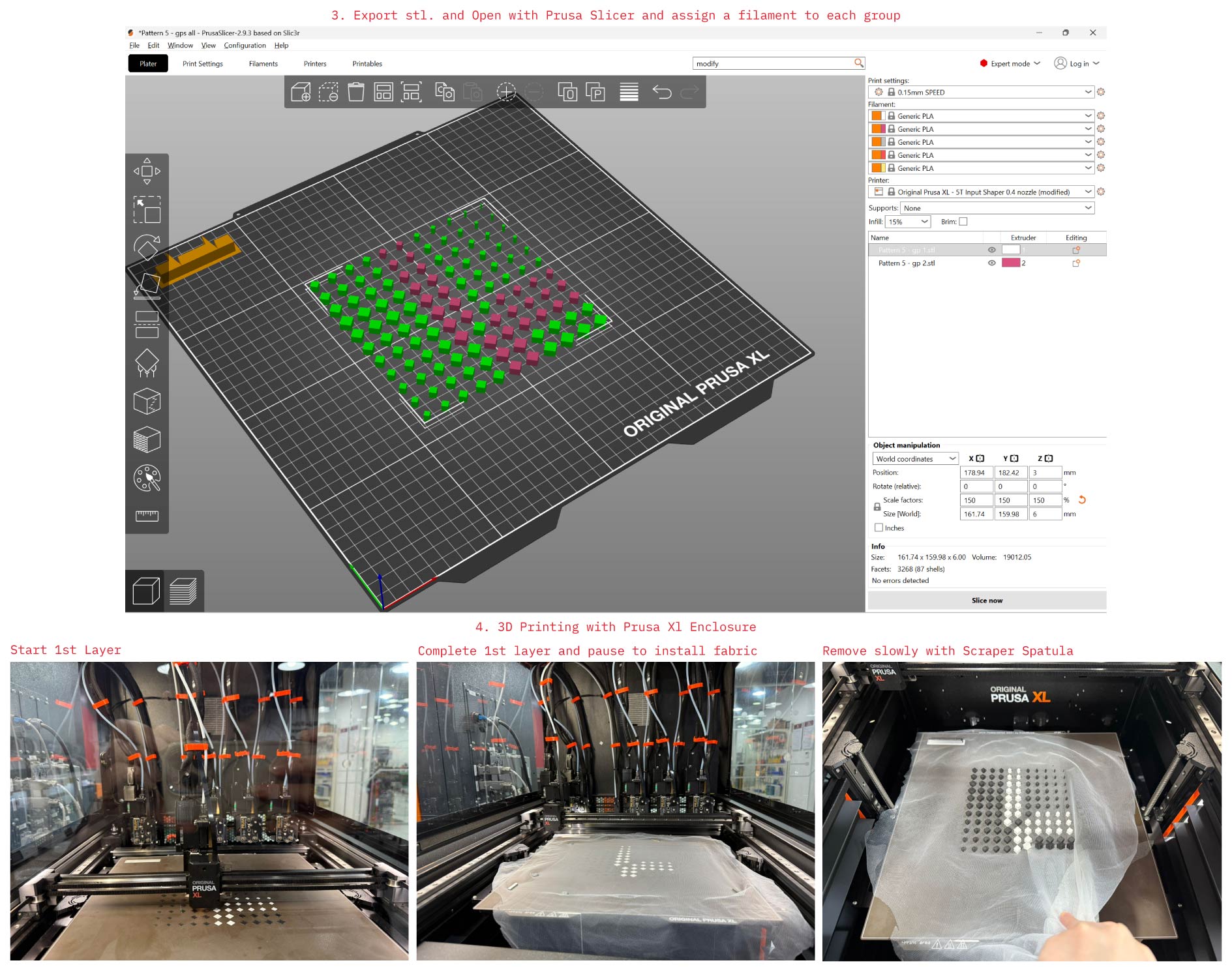1232x967 pixels.
Task: Click the Delete trash icon in toolbar
Action: click(355, 92)
